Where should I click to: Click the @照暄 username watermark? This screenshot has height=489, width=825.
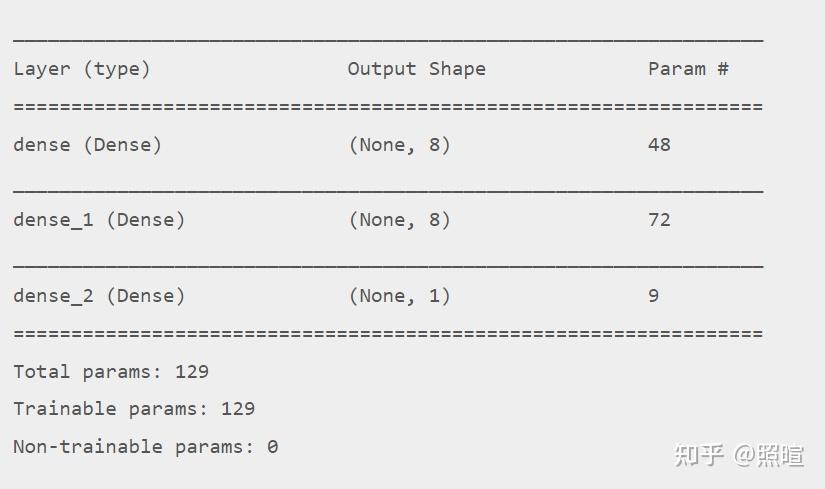pos(769,455)
